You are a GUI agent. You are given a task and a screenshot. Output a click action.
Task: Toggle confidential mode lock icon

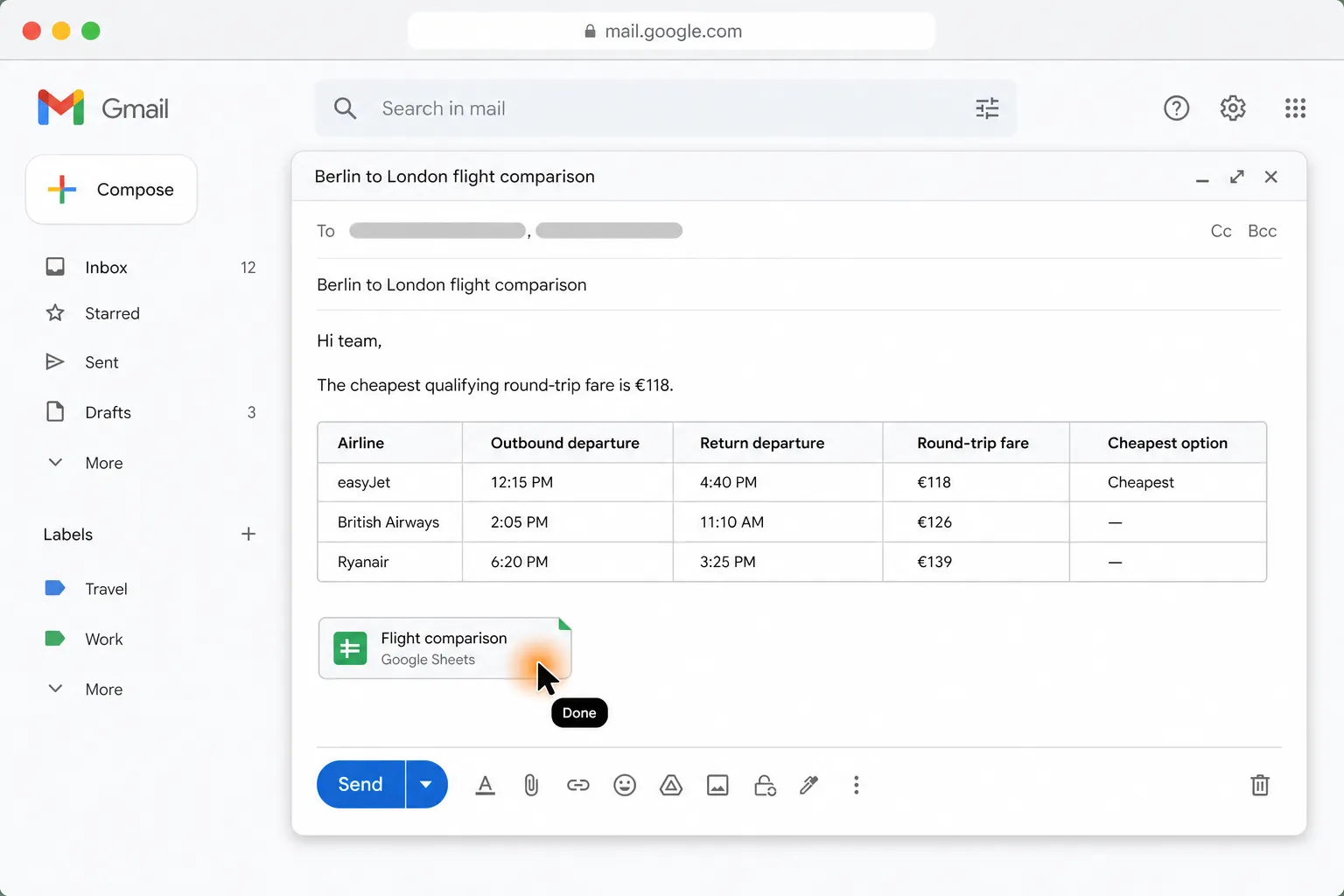[x=765, y=785]
